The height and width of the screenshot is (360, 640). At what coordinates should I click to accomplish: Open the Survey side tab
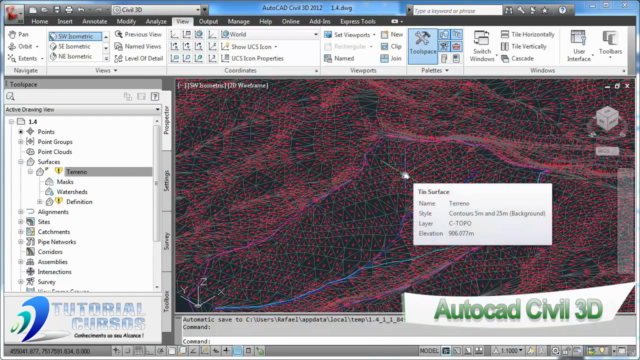167,241
